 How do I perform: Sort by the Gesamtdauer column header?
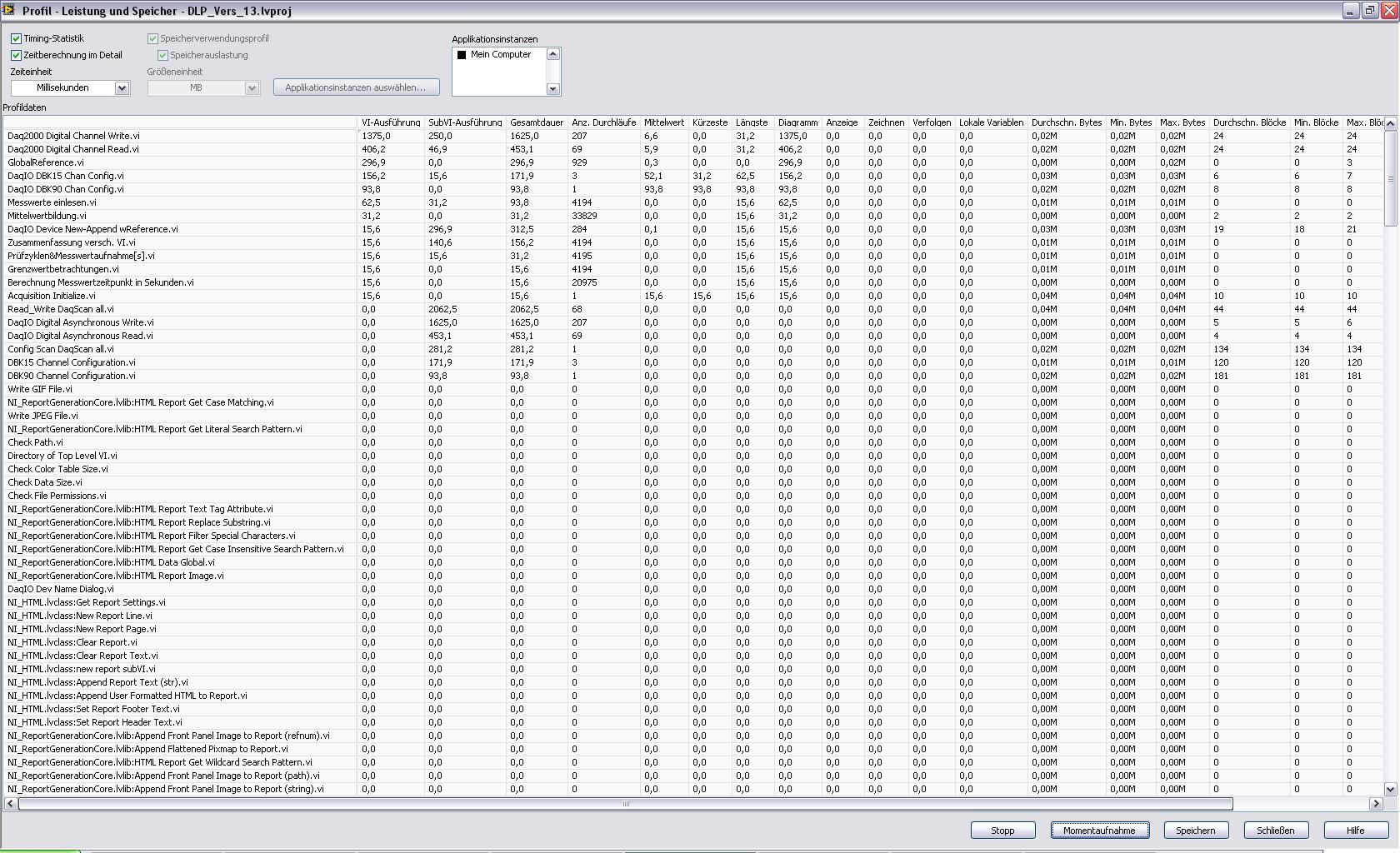(537, 122)
